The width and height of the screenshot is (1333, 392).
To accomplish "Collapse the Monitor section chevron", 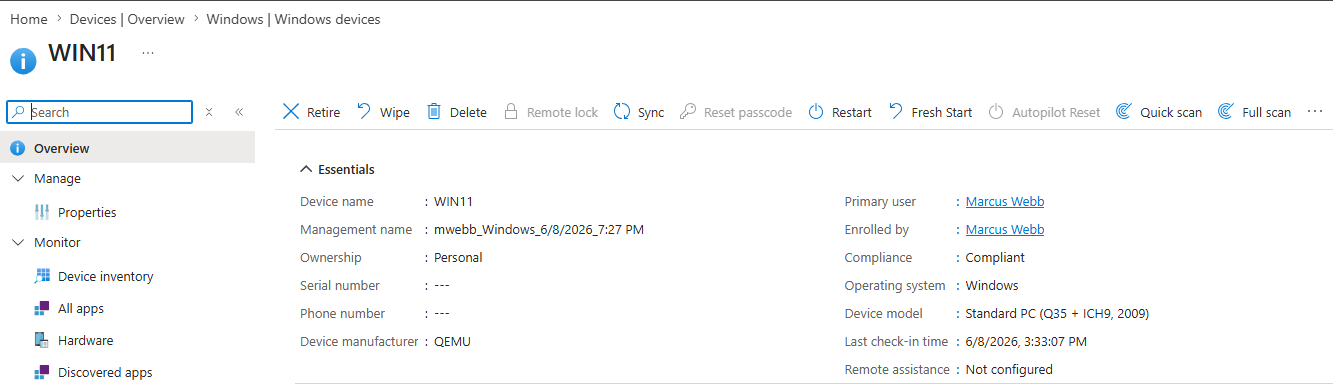I will point(18,242).
